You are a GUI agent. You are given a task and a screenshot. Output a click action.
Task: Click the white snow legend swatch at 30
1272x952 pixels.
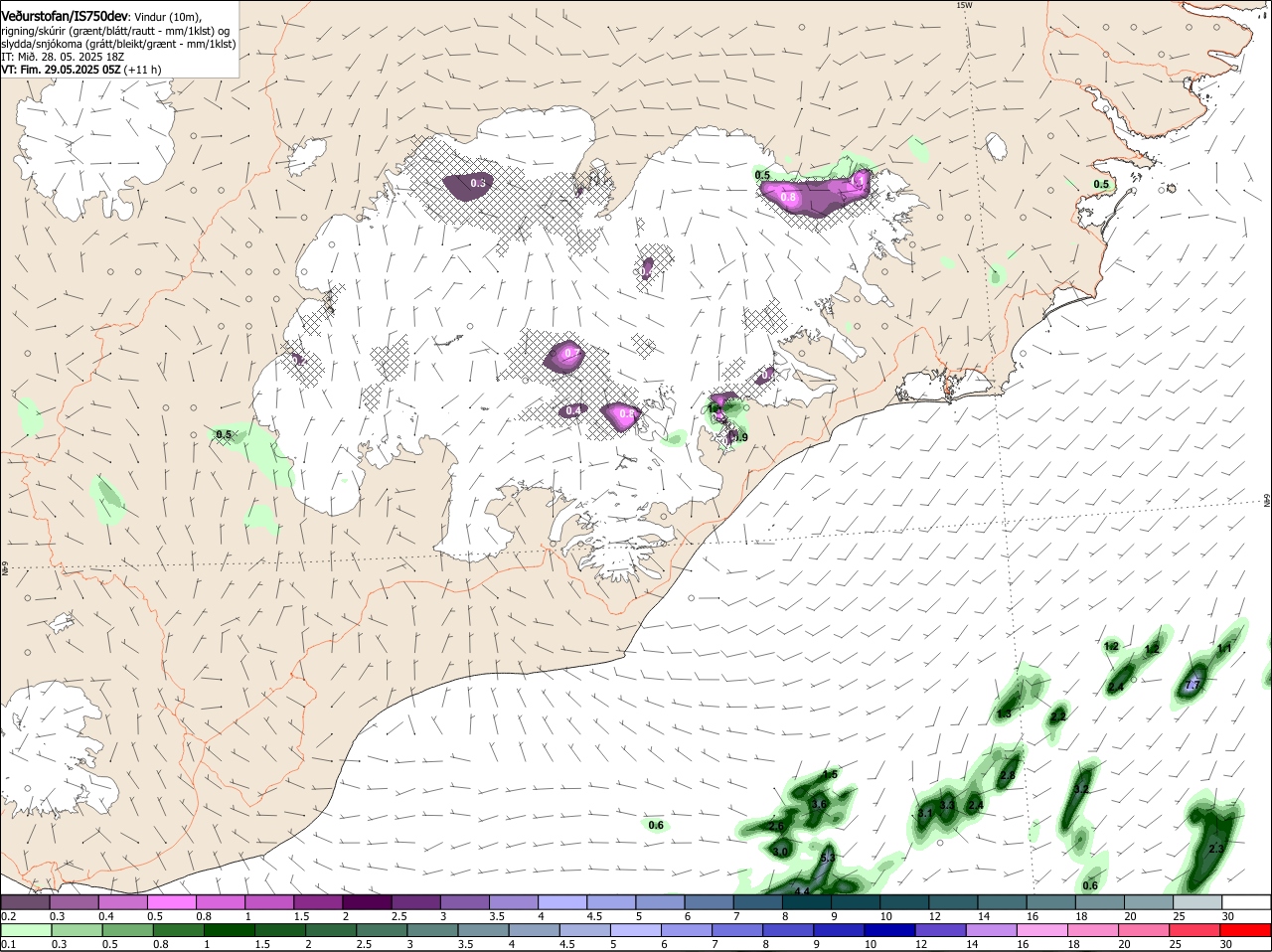(1246, 901)
